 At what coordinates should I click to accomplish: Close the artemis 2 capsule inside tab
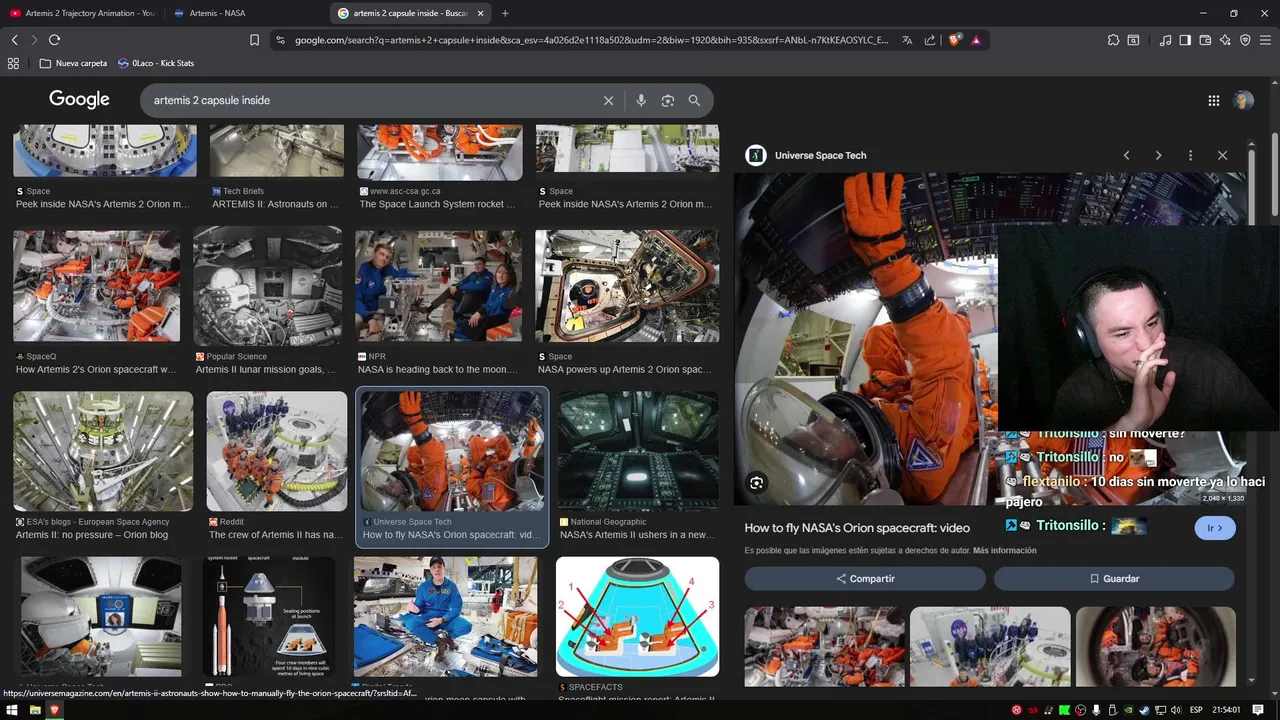(481, 13)
